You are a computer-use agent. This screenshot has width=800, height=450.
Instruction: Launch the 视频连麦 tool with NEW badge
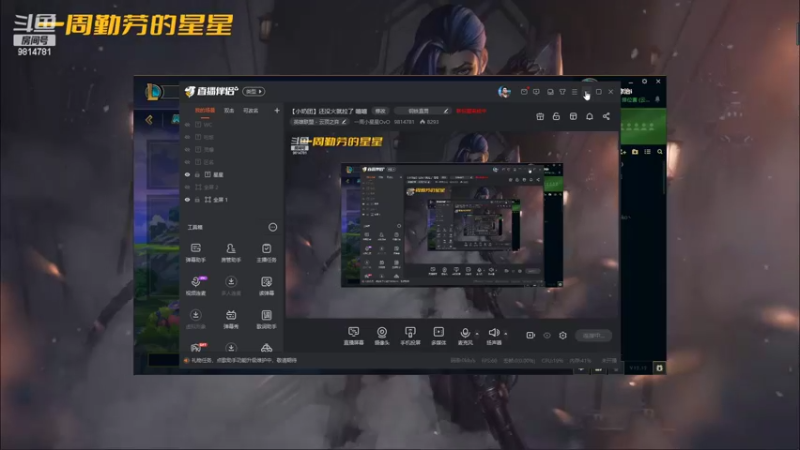click(196, 286)
